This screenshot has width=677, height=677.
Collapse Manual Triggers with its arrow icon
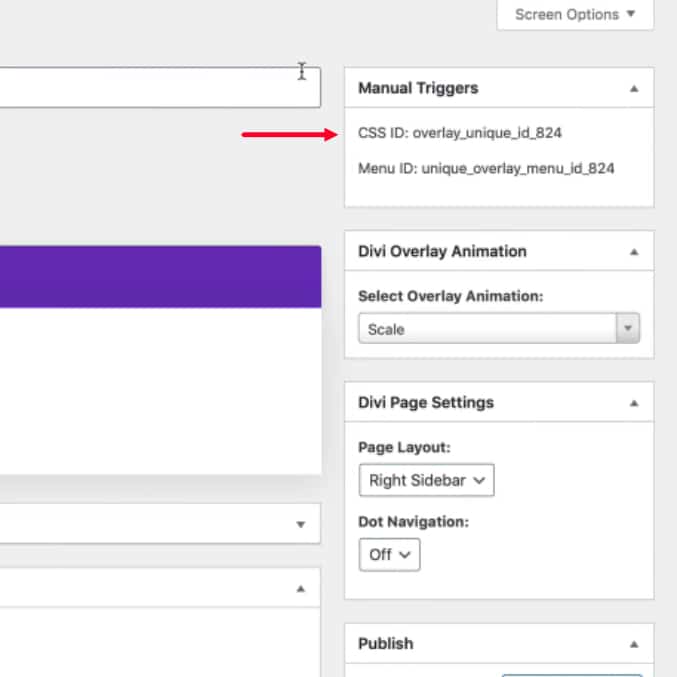click(633, 88)
